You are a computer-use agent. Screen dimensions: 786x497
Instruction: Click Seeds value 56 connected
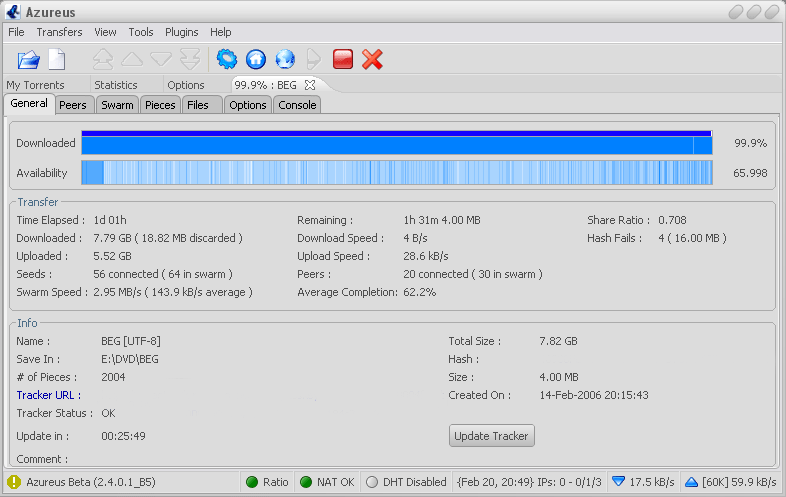pyautogui.click(x=163, y=274)
